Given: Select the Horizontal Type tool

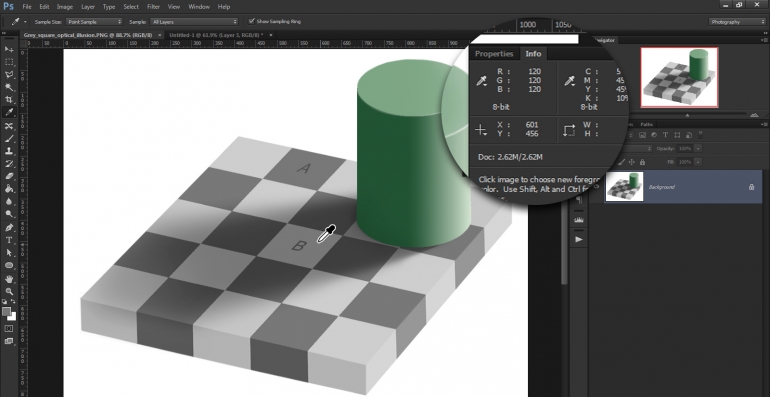Looking at the screenshot, I should pos(9,240).
